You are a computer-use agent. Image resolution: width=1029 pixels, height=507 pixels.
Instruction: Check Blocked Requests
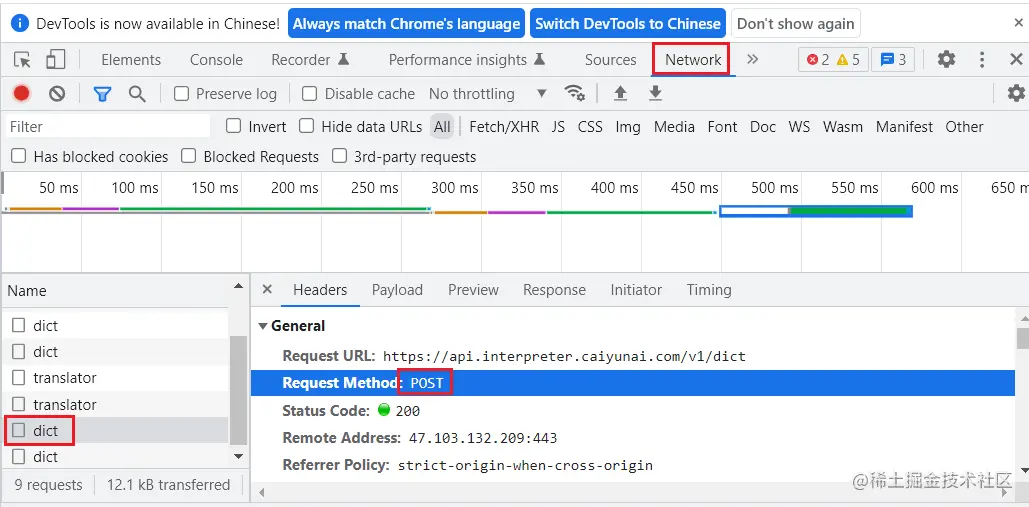(188, 156)
